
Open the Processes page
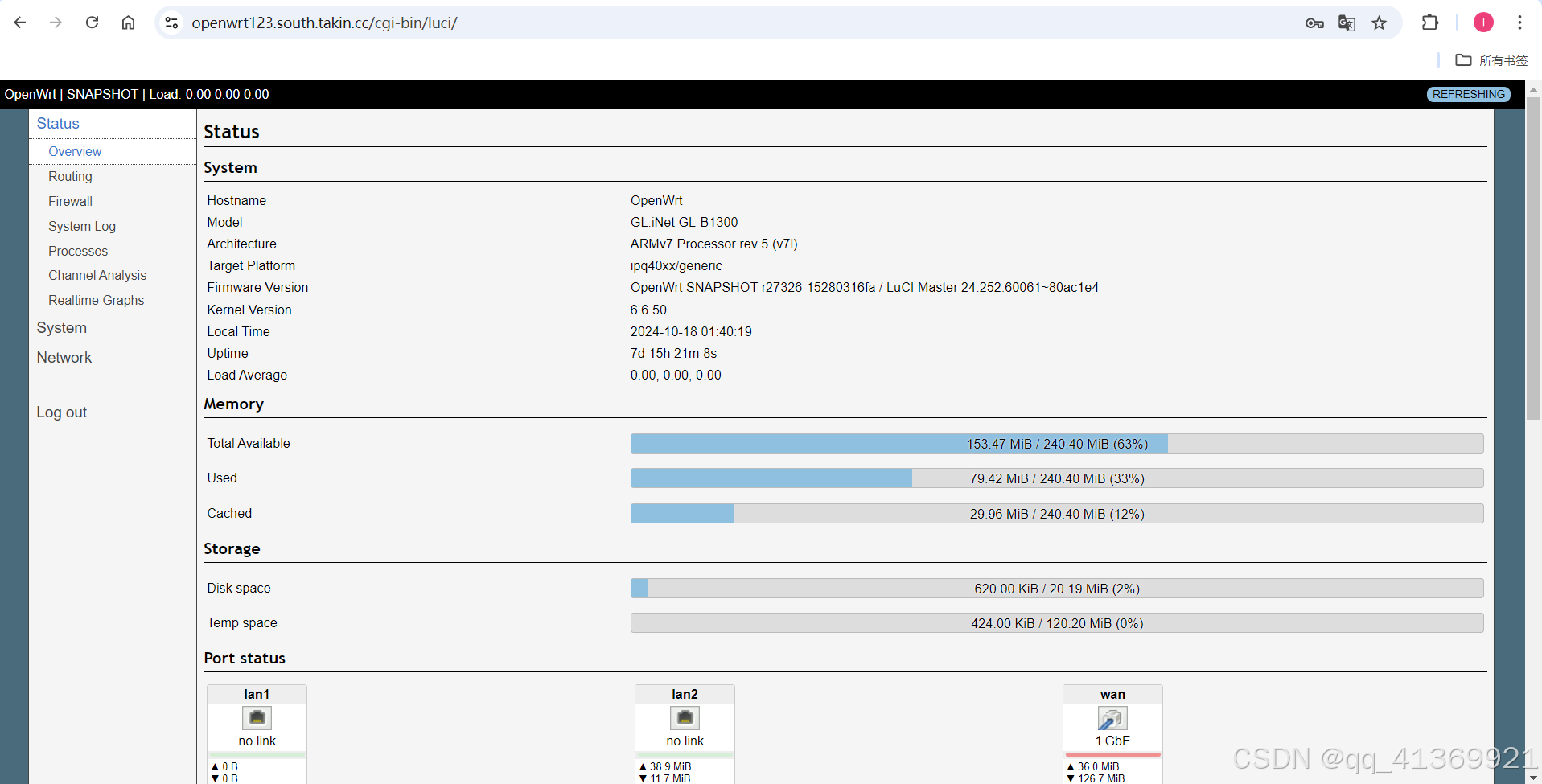coord(78,251)
